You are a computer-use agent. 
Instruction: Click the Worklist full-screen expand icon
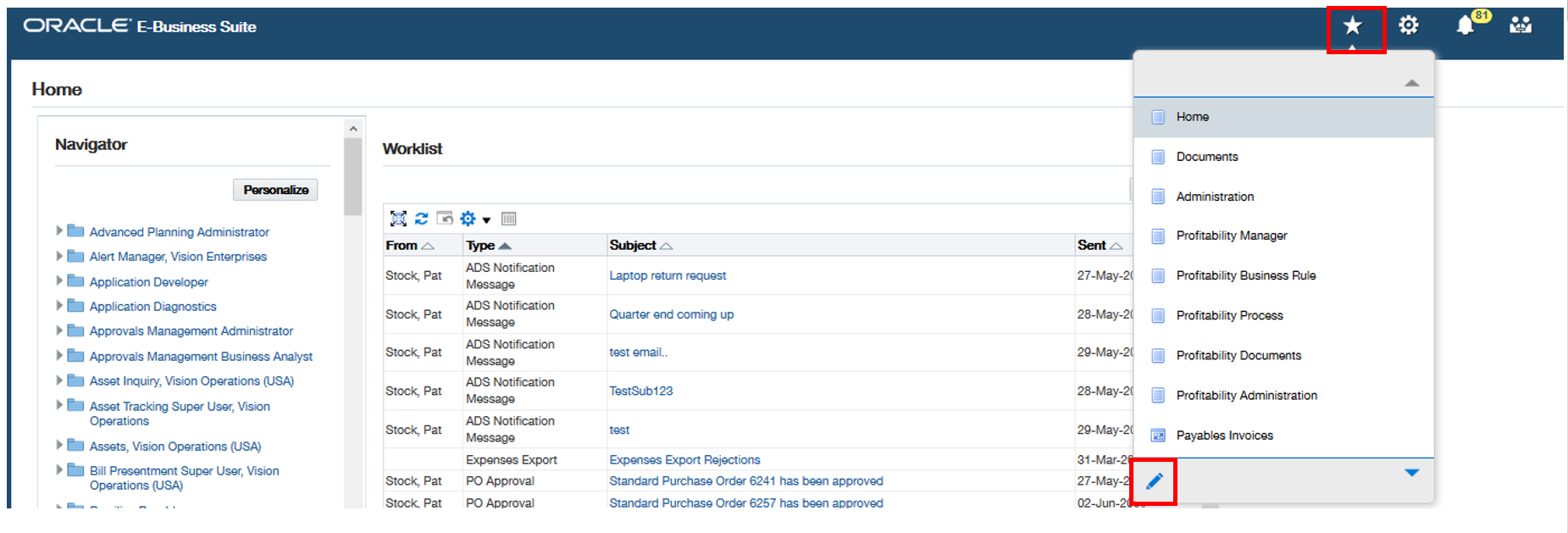pos(398,219)
